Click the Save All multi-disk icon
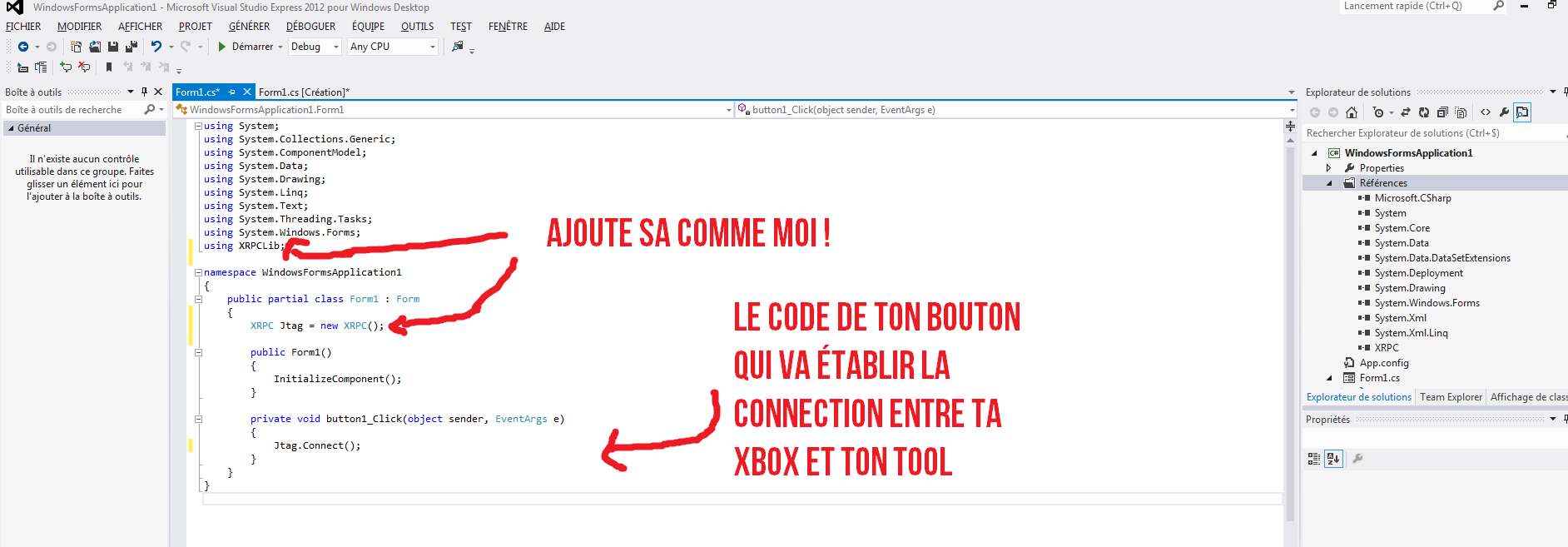The height and width of the screenshot is (547, 1568). [x=131, y=47]
